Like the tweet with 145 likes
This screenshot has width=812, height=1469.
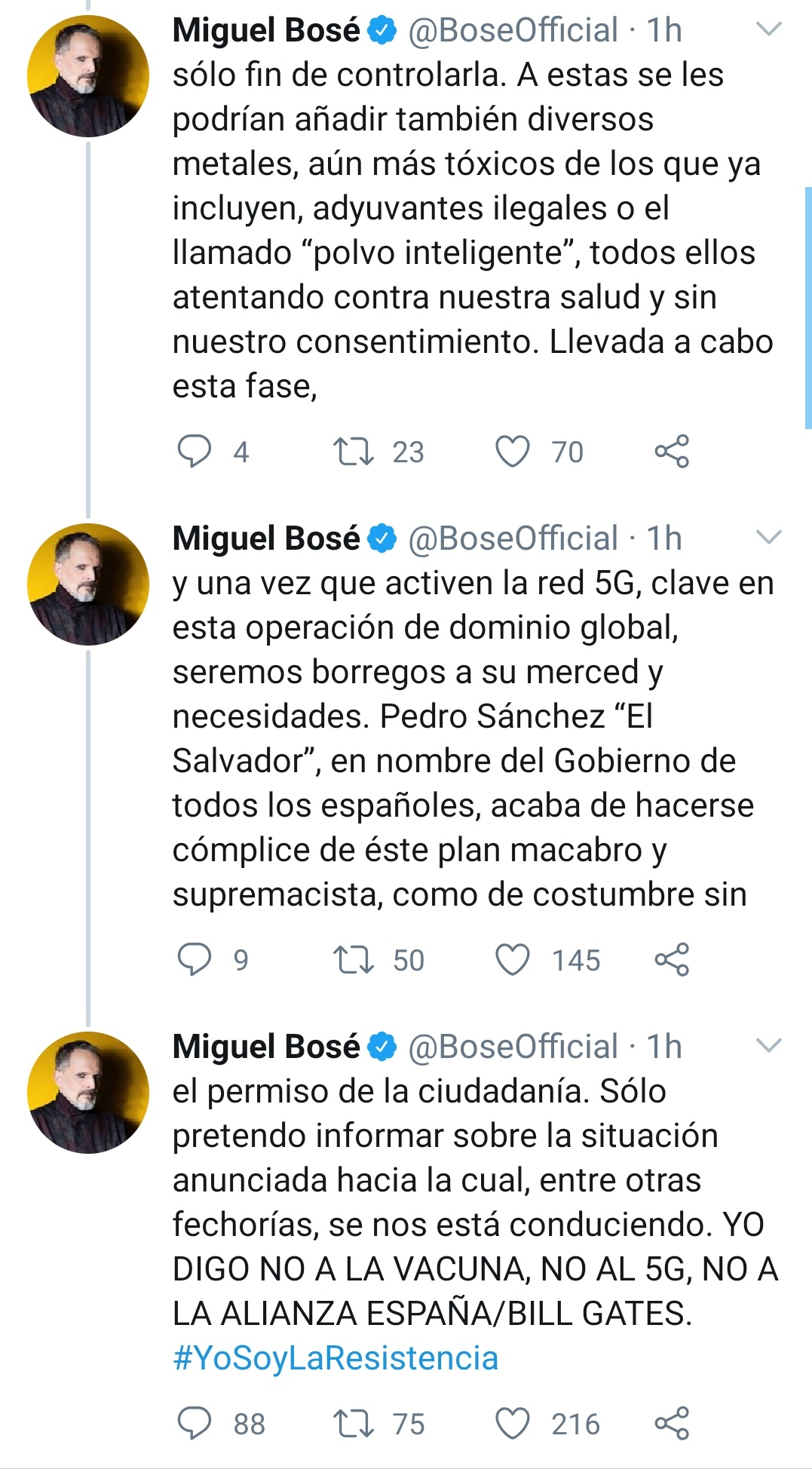click(x=513, y=960)
